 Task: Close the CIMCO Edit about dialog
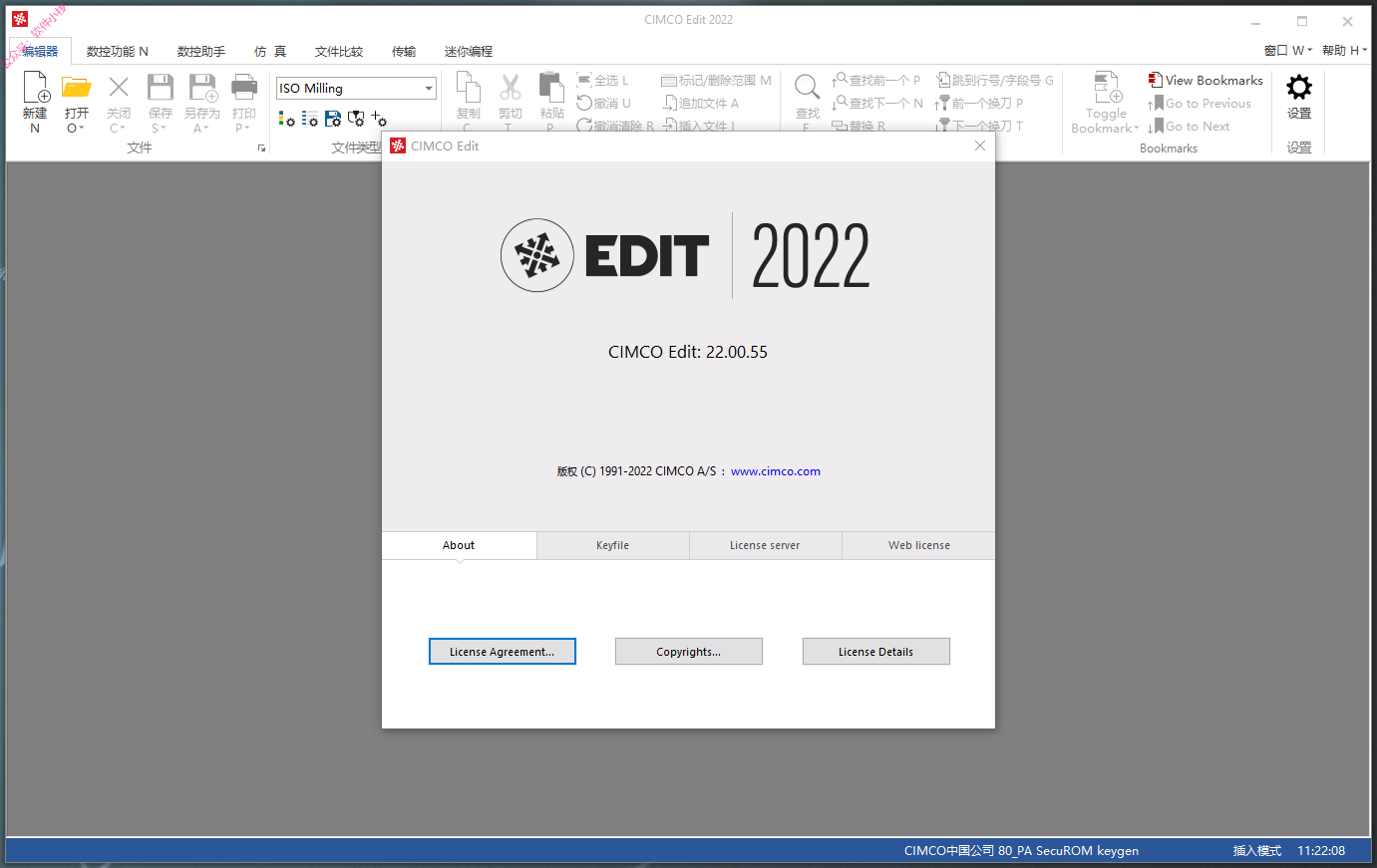(x=980, y=145)
